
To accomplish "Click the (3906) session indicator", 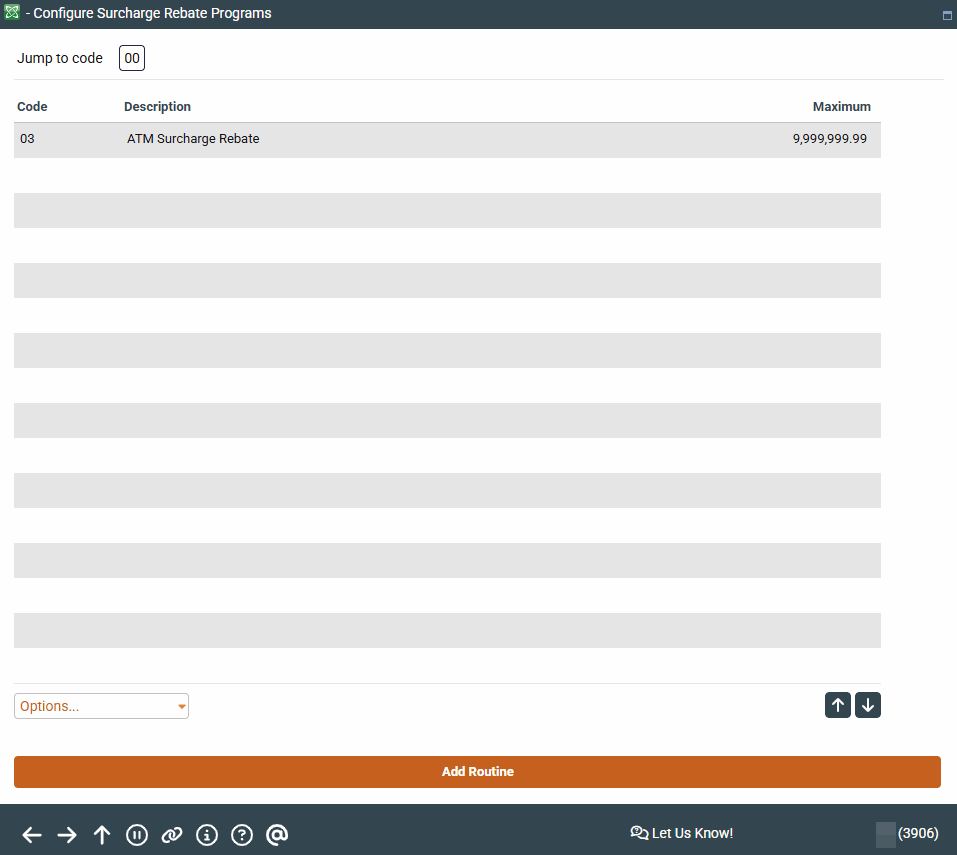I will [917, 833].
